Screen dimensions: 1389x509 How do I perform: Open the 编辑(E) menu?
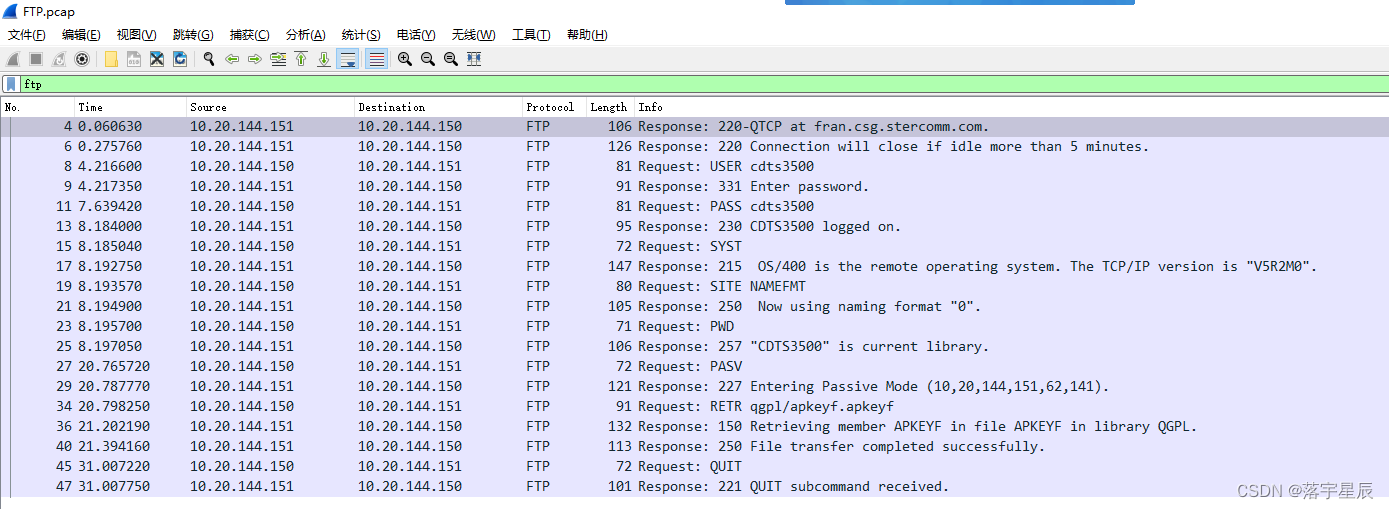click(81, 35)
